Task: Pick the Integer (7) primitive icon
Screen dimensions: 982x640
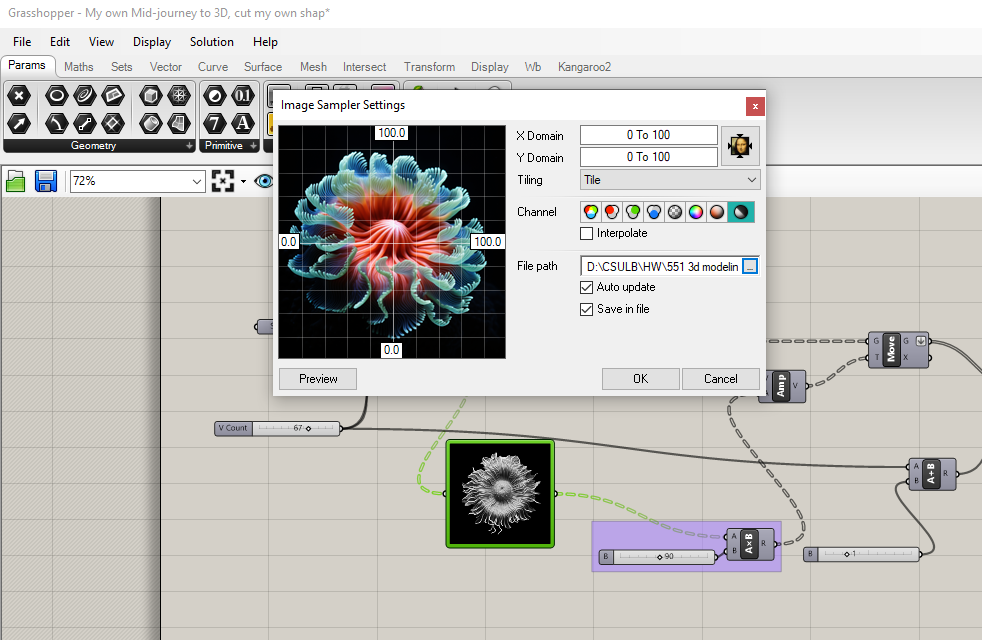Action: pyautogui.click(x=215, y=123)
